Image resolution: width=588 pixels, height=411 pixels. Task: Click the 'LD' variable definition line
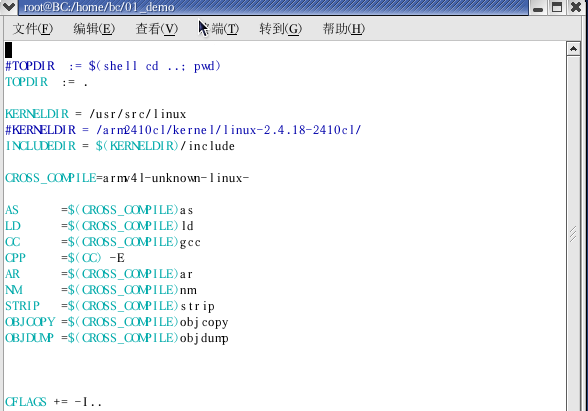(99, 226)
